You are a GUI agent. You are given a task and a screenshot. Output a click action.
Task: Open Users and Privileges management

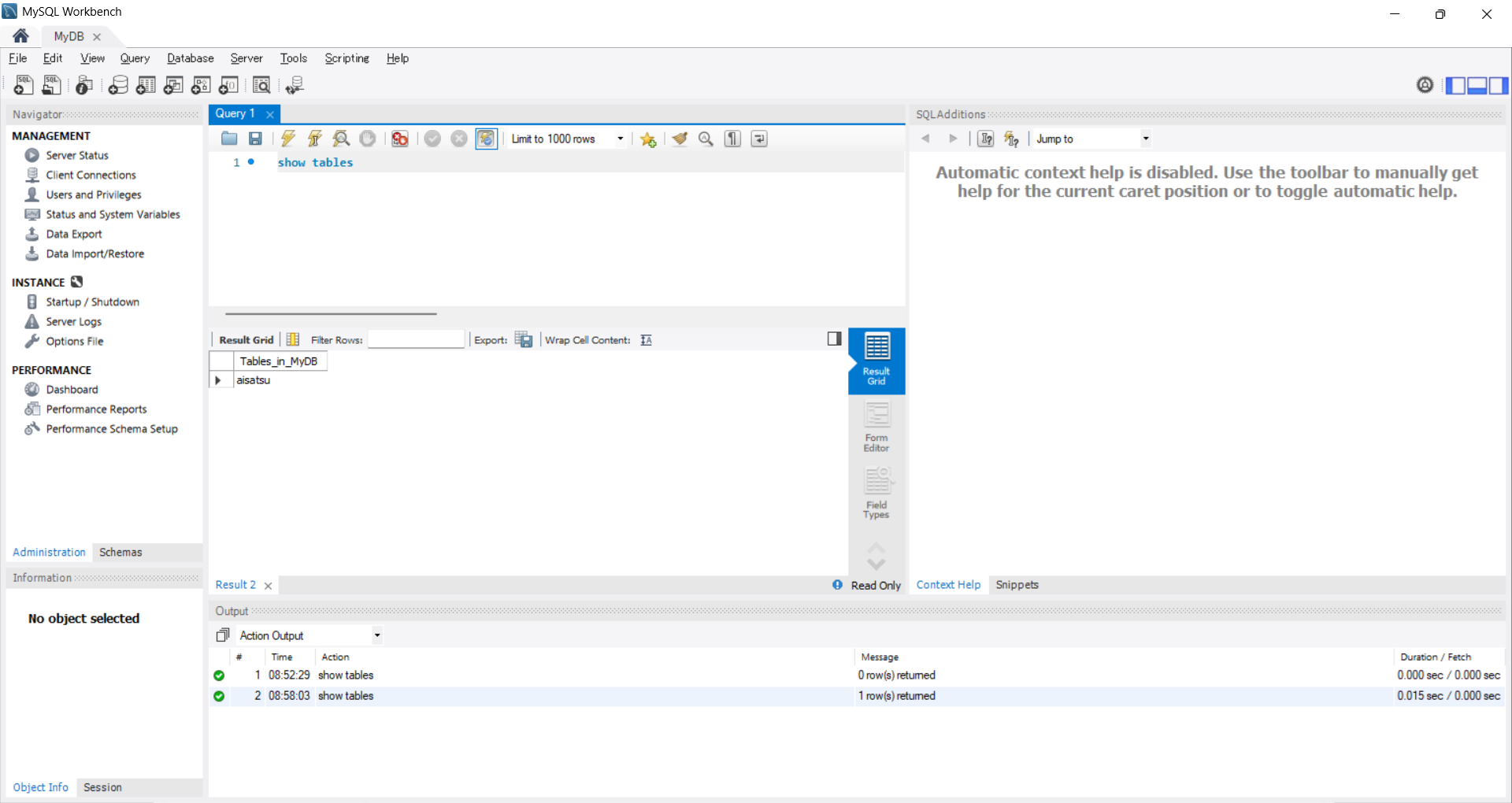click(94, 194)
